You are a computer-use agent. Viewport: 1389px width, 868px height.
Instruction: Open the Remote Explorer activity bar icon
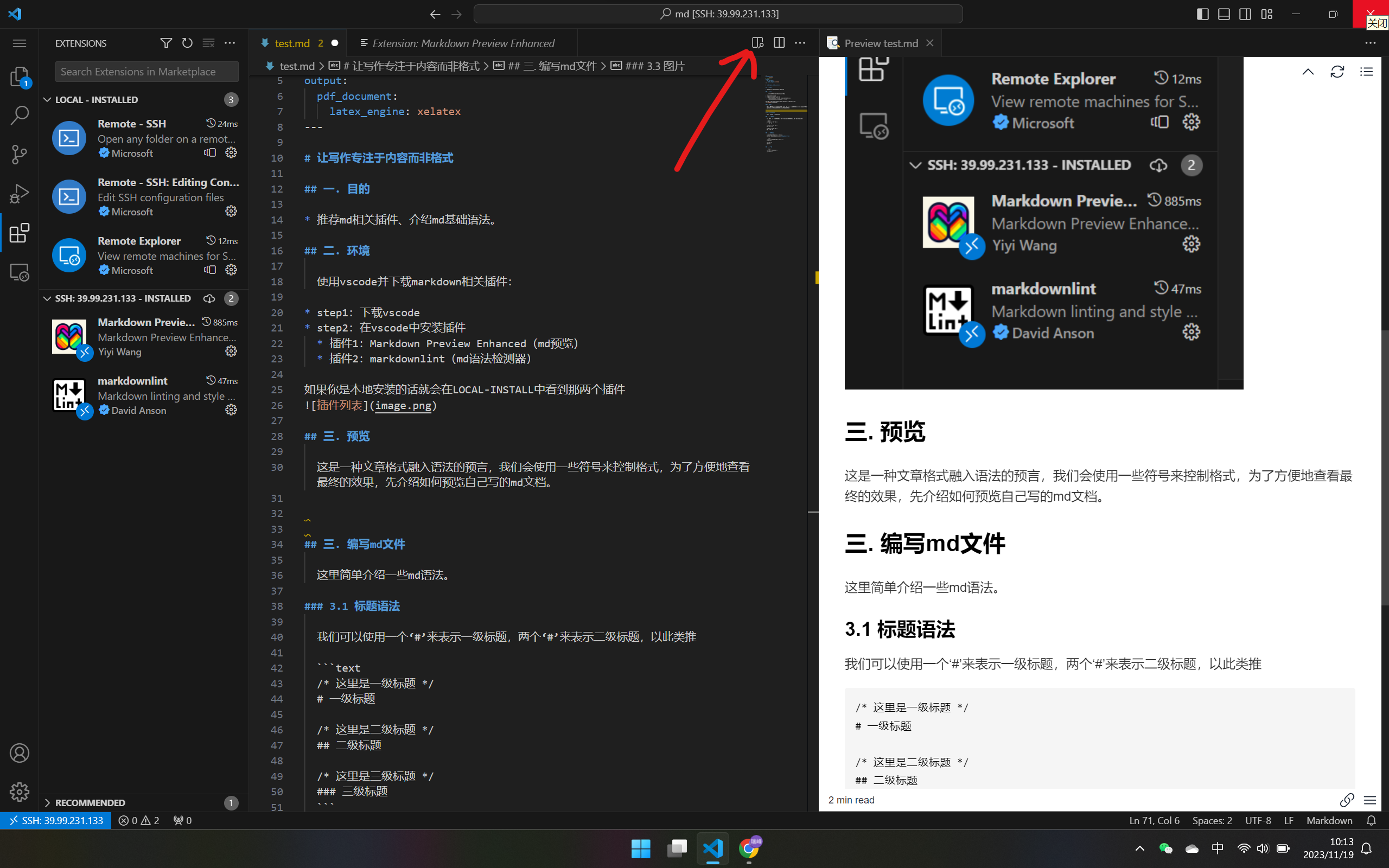pyautogui.click(x=19, y=272)
